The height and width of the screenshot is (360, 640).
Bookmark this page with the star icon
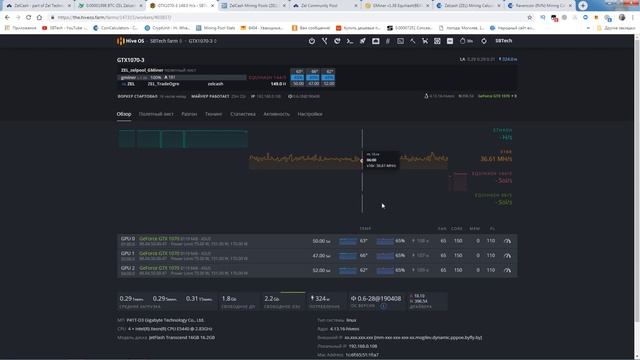pos(530,18)
